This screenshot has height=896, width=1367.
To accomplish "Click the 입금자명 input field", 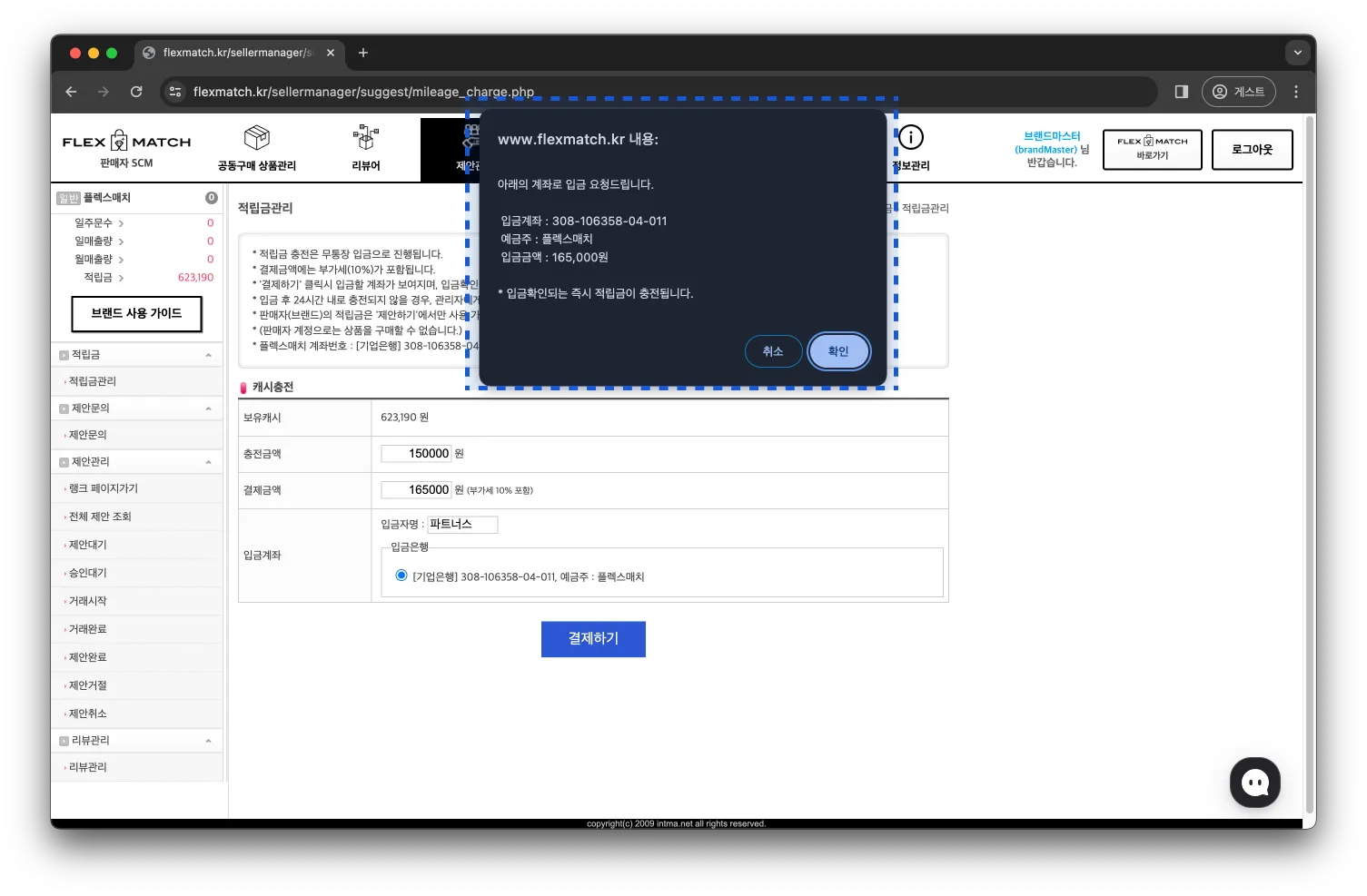I will coord(463,525).
